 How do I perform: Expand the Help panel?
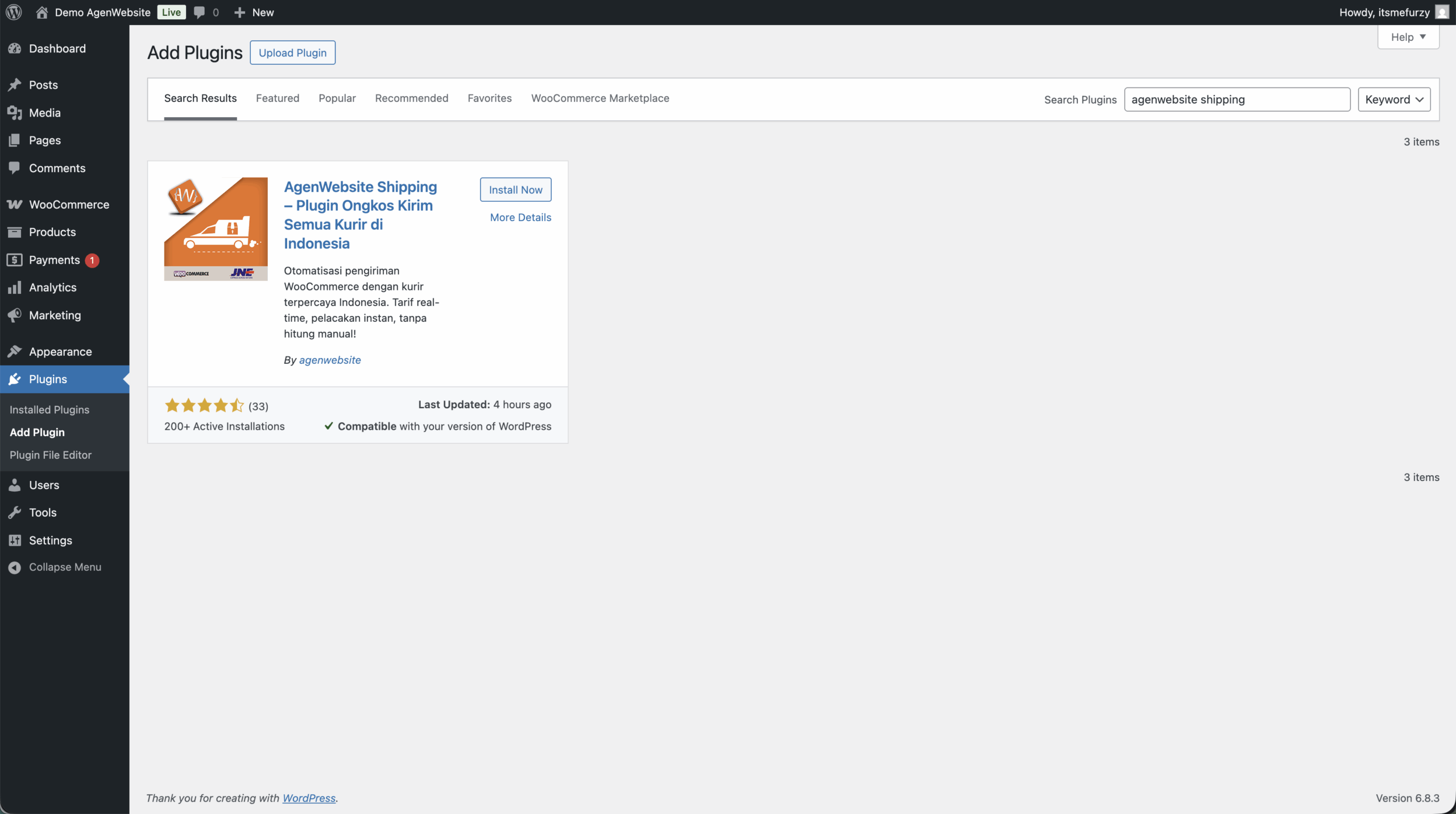(x=1408, y=37)
